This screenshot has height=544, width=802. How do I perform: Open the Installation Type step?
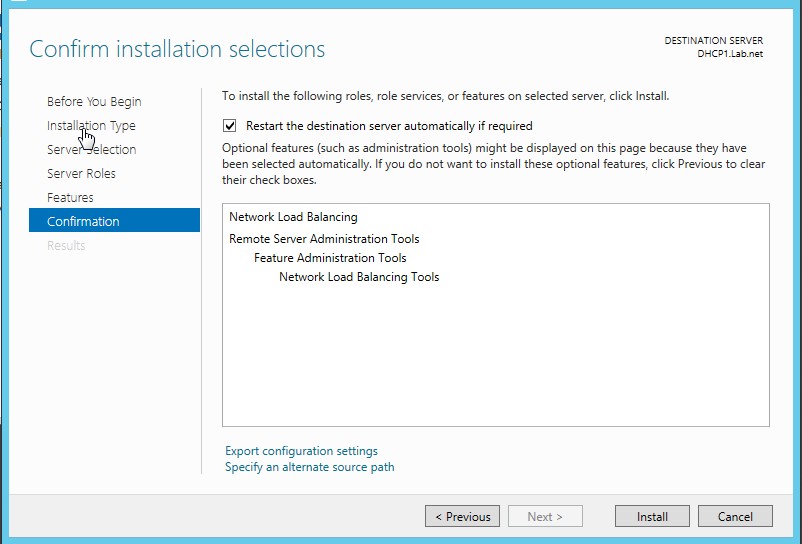coord(91,126)
